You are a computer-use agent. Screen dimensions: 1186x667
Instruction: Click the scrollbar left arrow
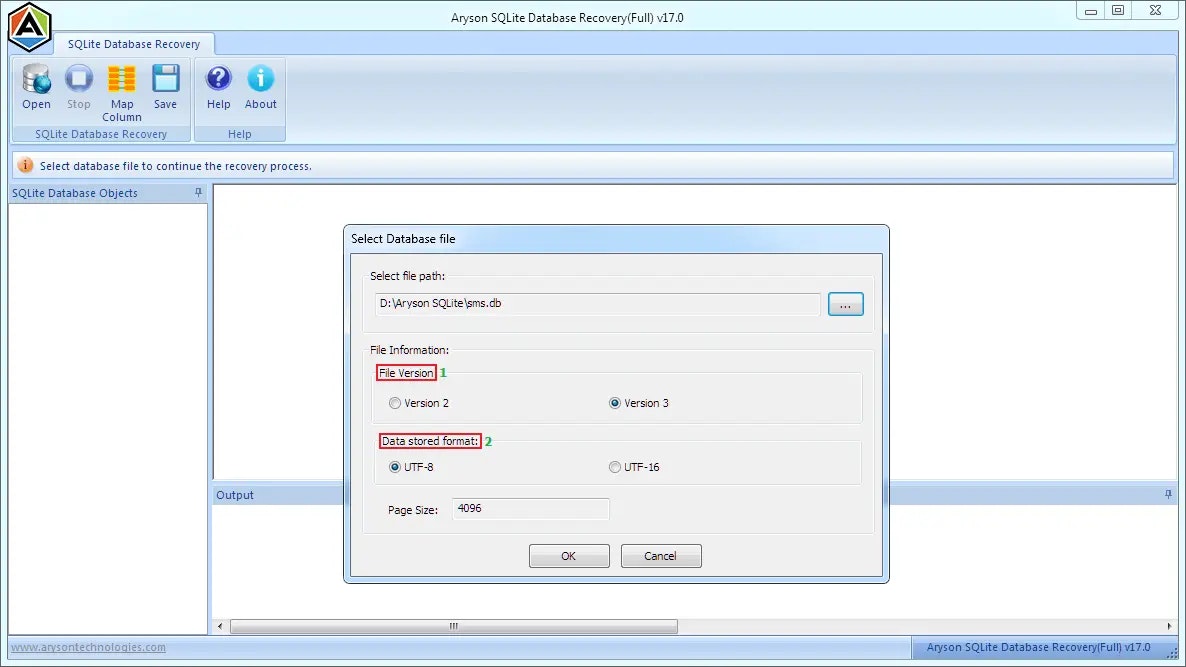tap(220, 626)
